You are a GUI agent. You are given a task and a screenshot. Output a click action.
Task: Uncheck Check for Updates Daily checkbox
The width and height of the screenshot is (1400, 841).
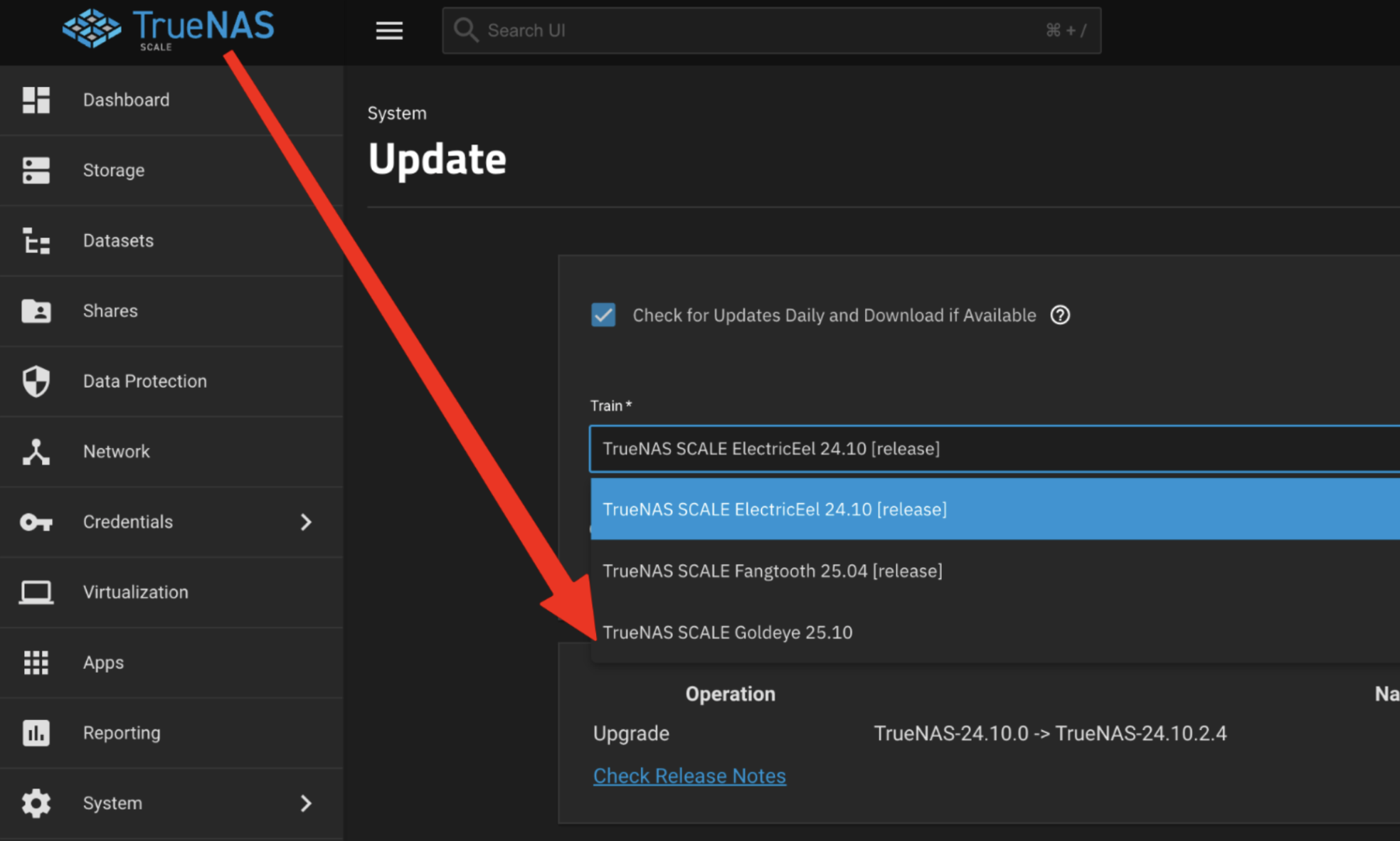(x=603, y=315)
